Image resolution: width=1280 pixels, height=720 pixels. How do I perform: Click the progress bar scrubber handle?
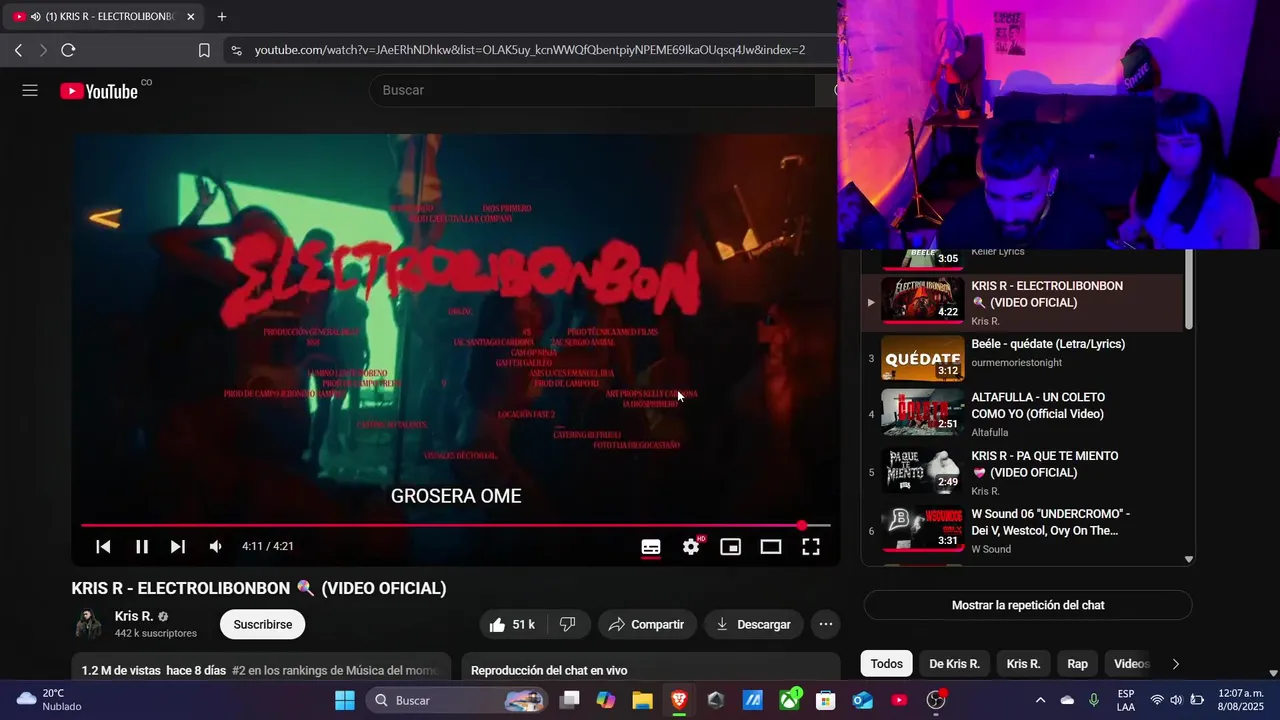coord(802,525)
